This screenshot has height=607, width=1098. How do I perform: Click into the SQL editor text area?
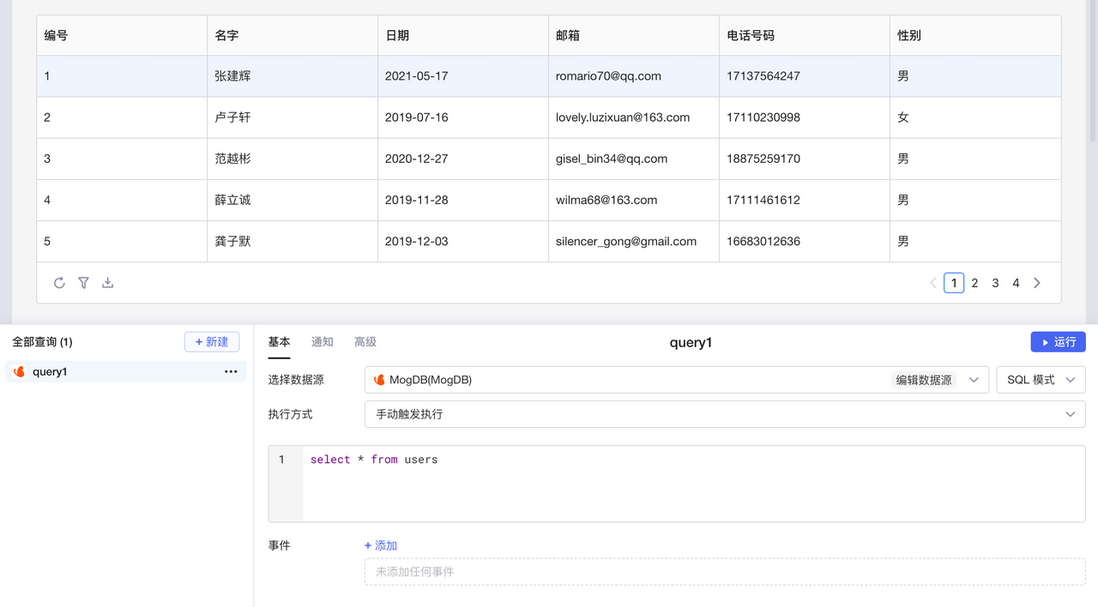[693, 484]
